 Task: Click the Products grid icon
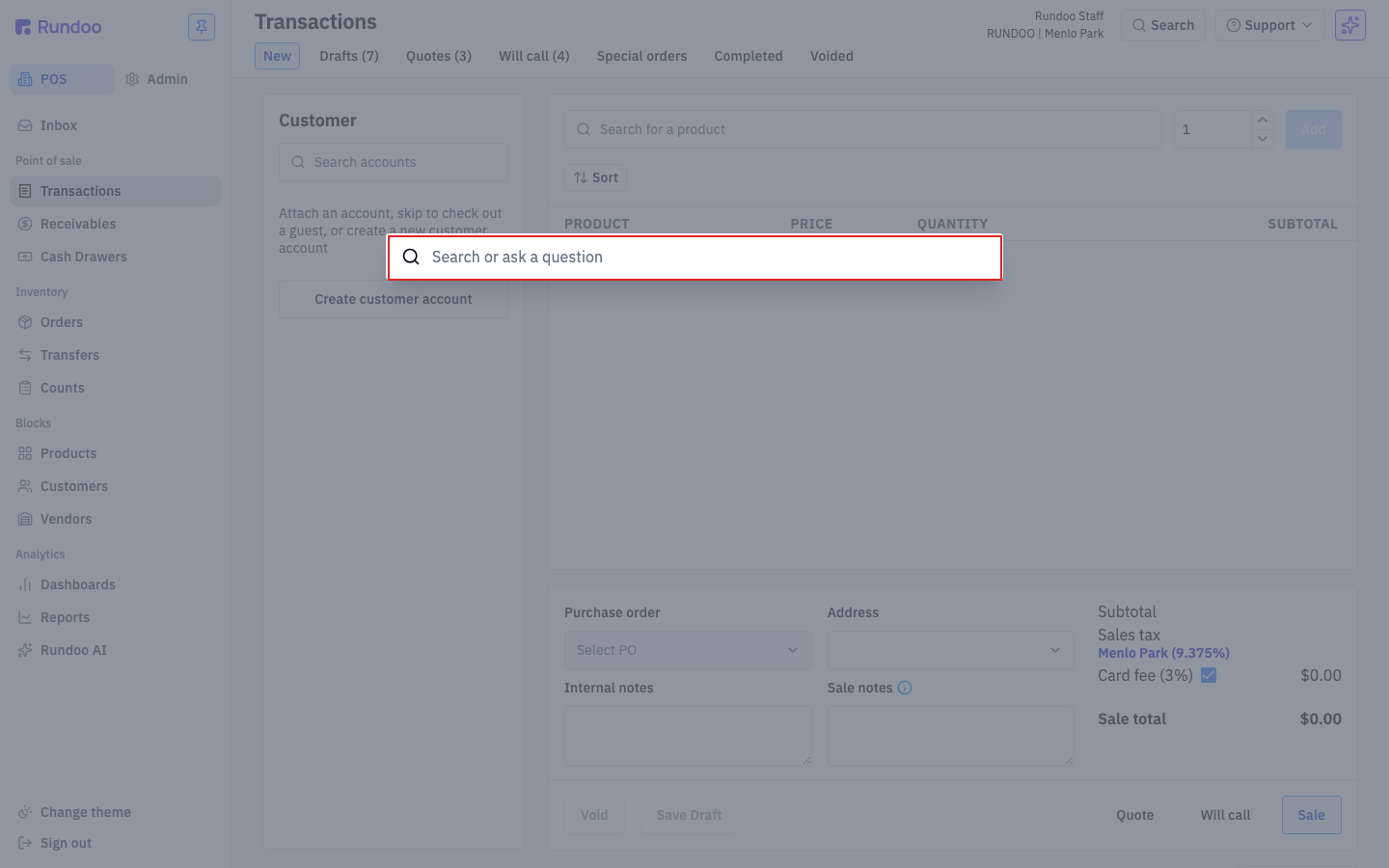point(25,453)
